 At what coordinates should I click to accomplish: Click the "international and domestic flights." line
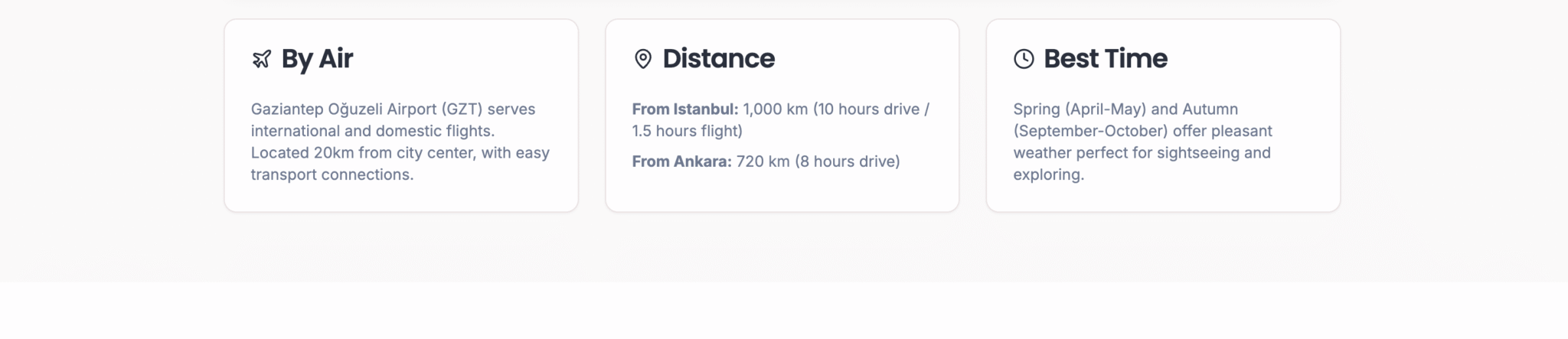[x=373, y=131]
